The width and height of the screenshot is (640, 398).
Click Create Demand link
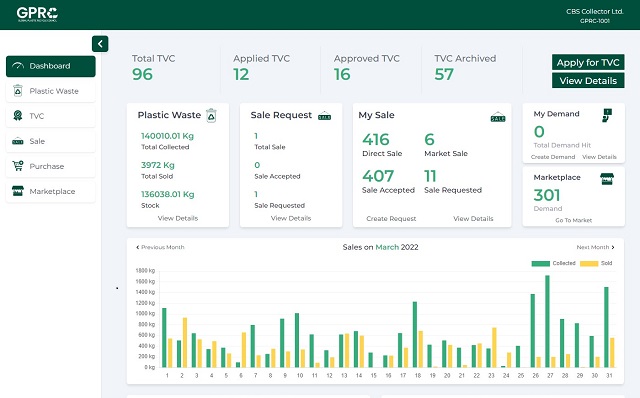point(553,157)
